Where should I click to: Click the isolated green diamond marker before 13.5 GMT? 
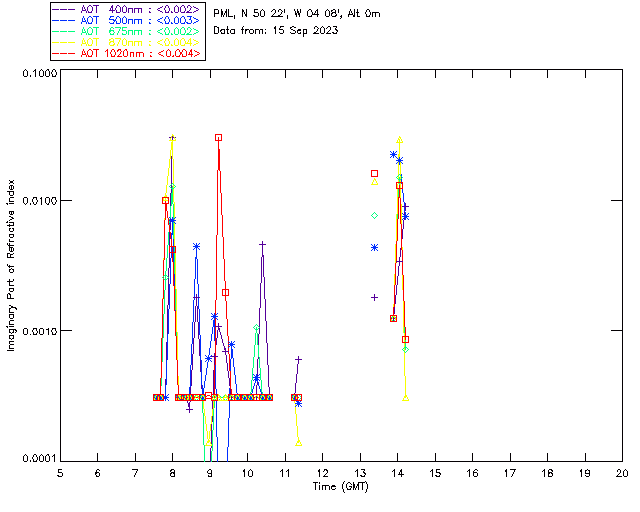point(374,215)
